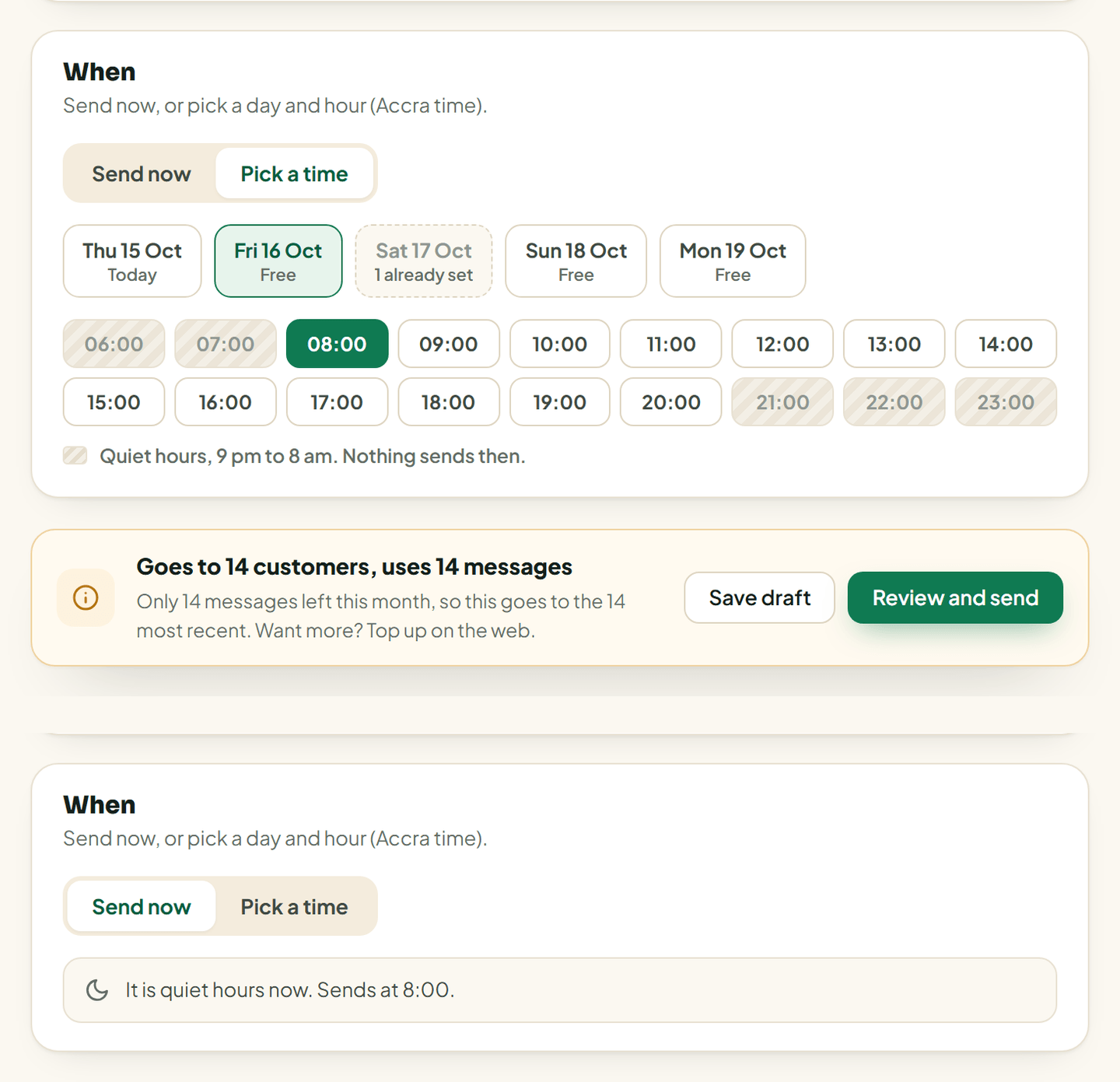
Task: Click the Save draft button
Action: click(x=760, y=597)
